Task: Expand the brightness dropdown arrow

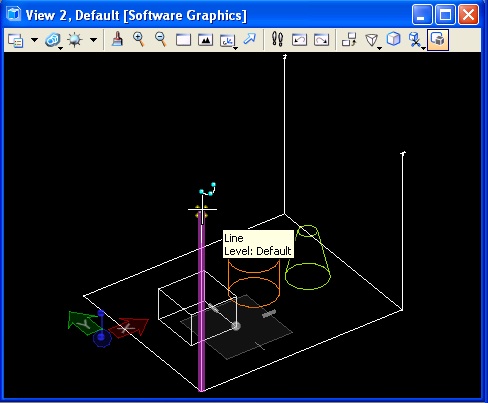Action: pyautogui.click(x=94, y=40)
